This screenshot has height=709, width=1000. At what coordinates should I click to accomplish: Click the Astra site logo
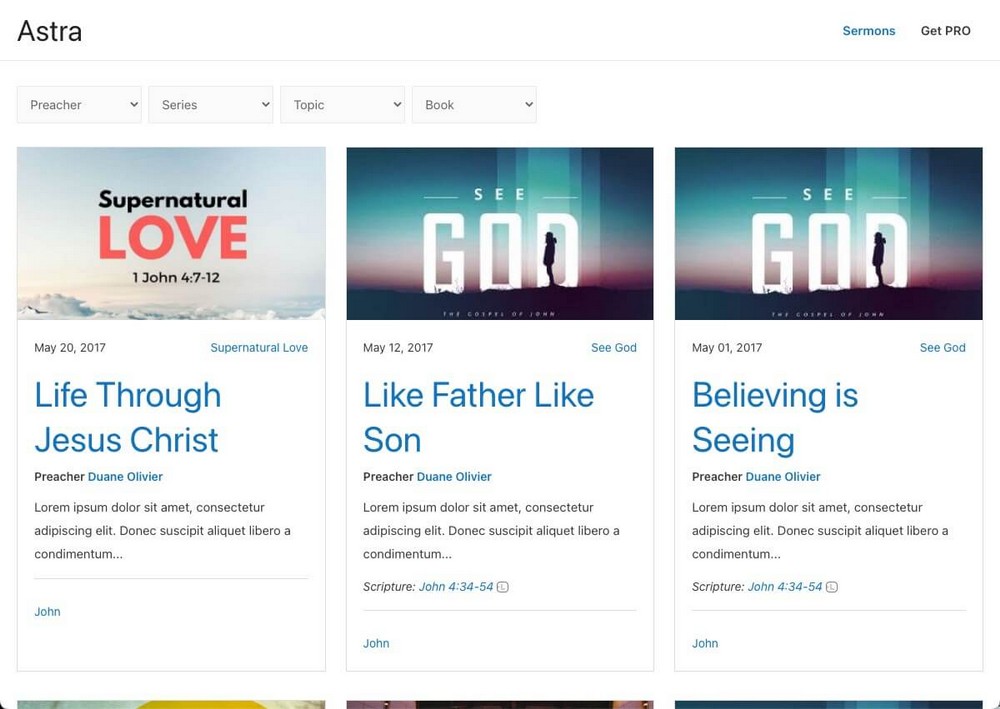pyautogui.click(x=49, y=31)
